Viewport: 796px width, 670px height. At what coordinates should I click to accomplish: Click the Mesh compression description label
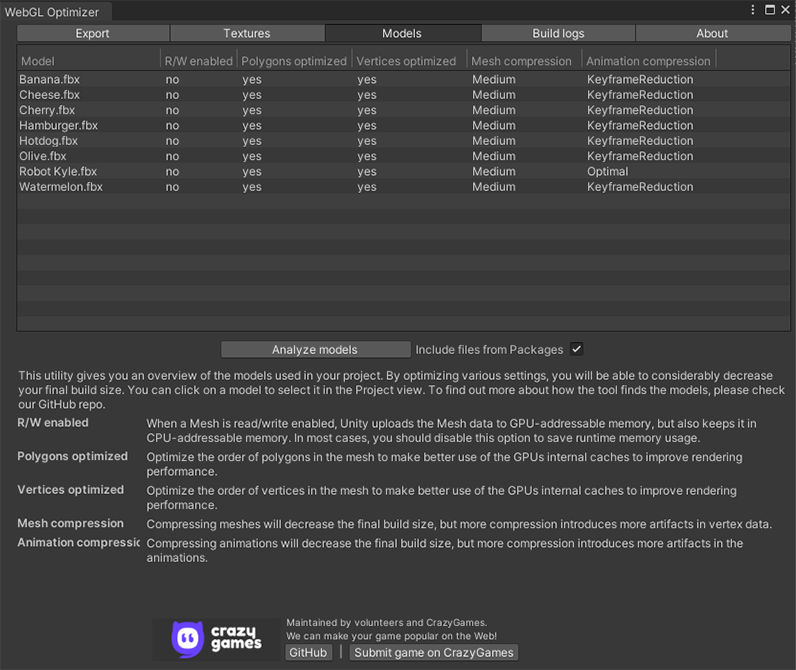point(71,523)
